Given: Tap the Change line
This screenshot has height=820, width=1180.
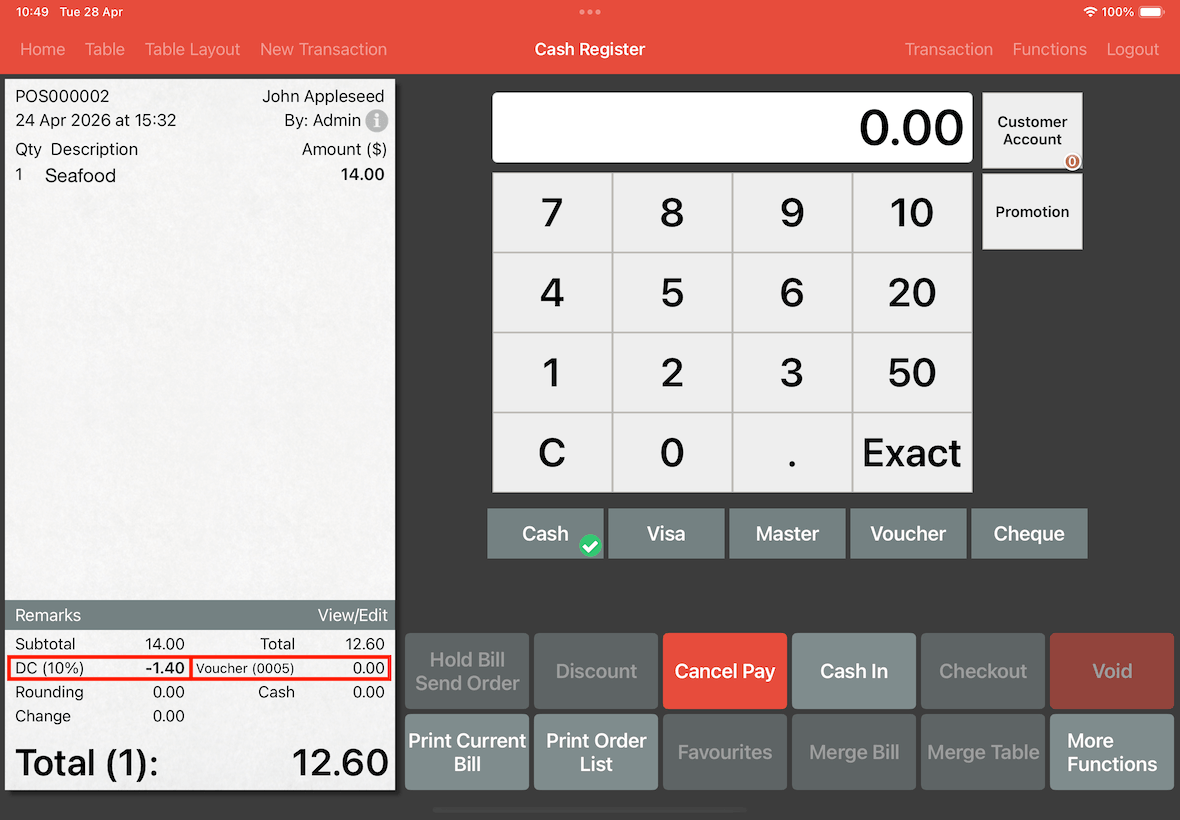Looking at the screenshot, I should [x=99, y=716].
